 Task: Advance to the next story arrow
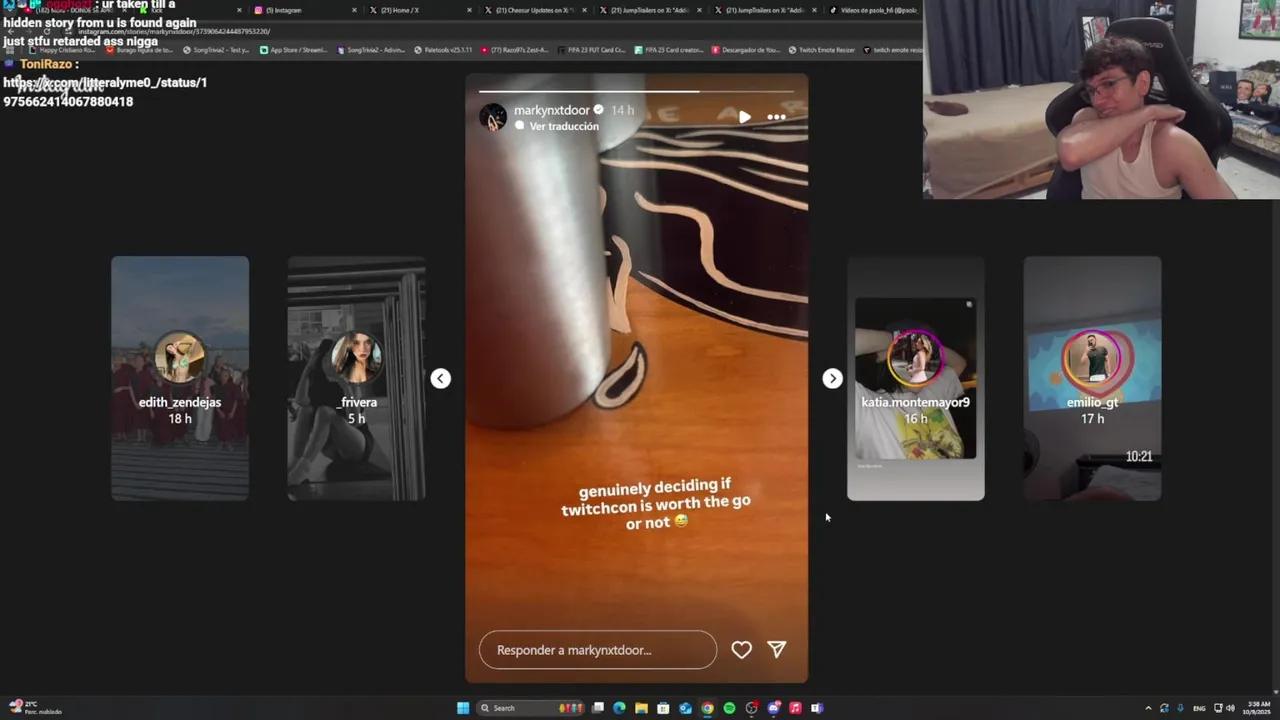click(832, 378)
